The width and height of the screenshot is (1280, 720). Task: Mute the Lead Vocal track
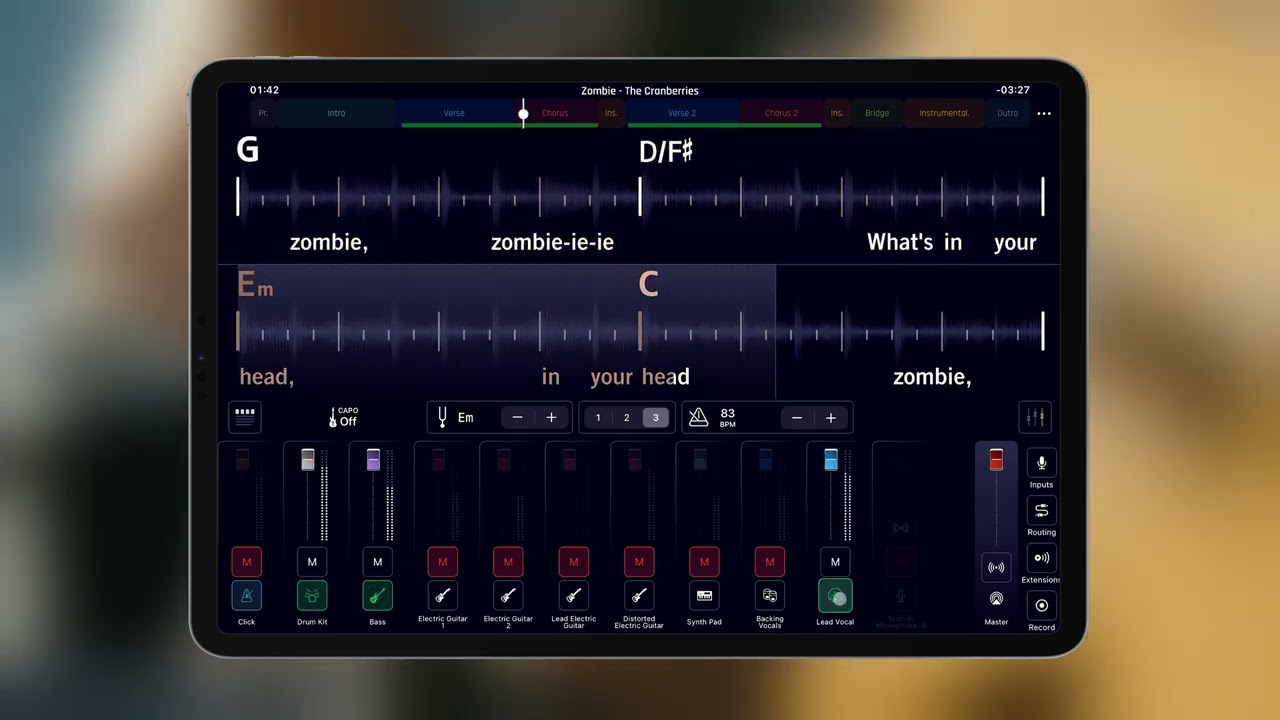(835, 562)
